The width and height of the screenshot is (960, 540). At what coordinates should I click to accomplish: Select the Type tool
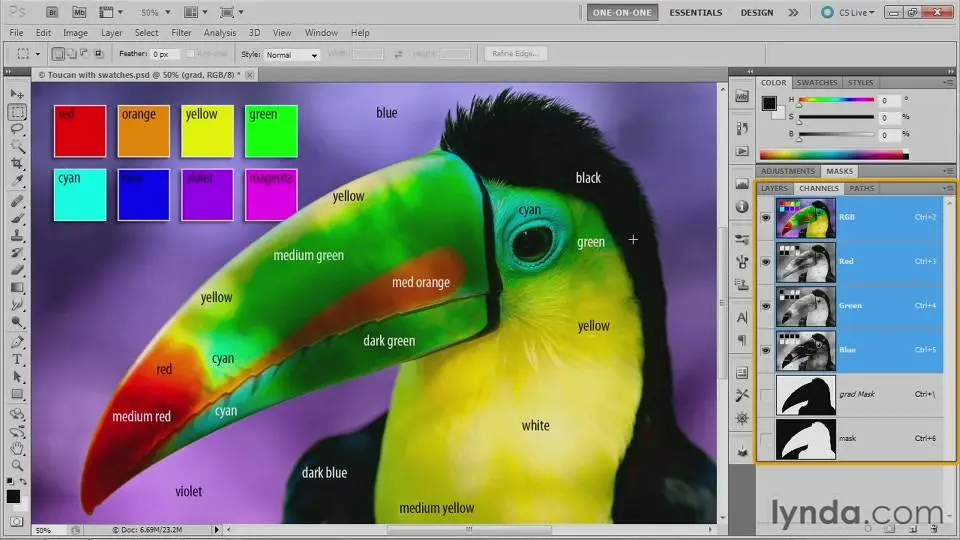coord(17,359)
